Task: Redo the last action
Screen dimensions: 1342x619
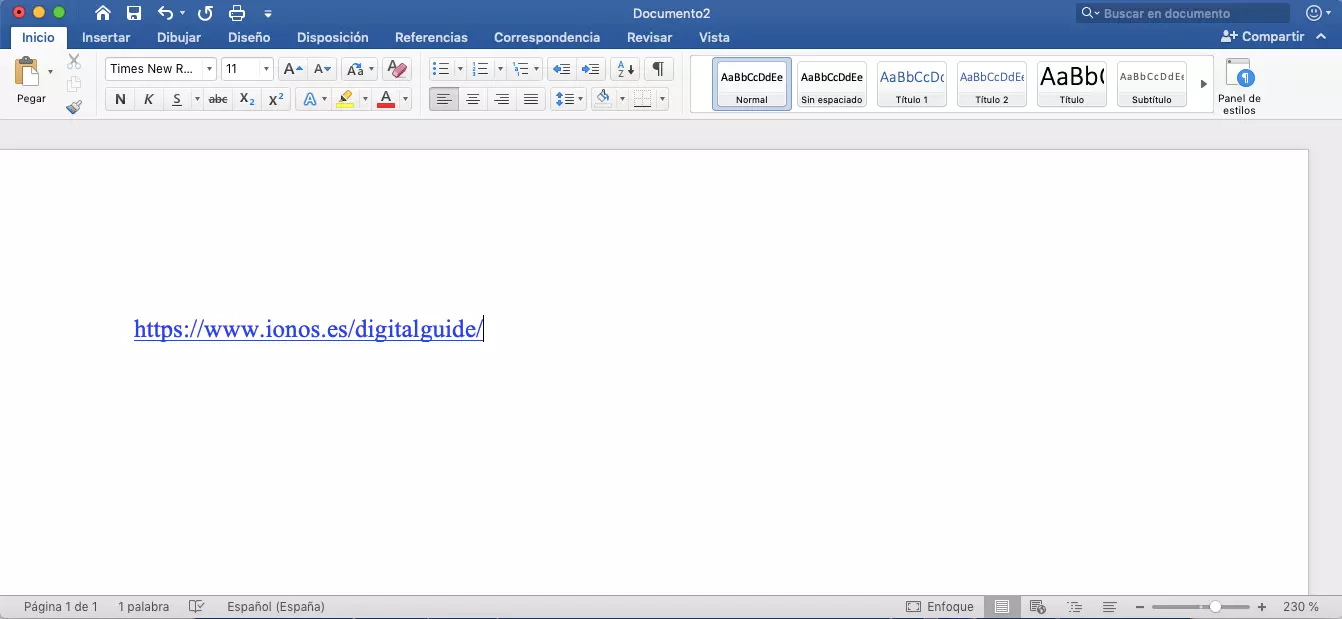Action: [205, 13]
